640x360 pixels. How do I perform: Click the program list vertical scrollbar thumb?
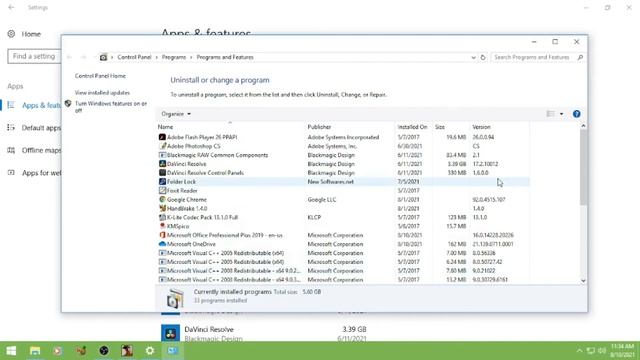(x=583, y=167)
